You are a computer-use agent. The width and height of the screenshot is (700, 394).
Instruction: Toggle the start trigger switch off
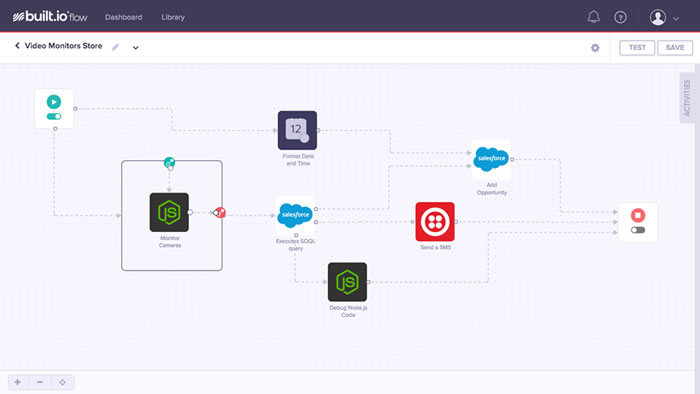tap(54, 116)
